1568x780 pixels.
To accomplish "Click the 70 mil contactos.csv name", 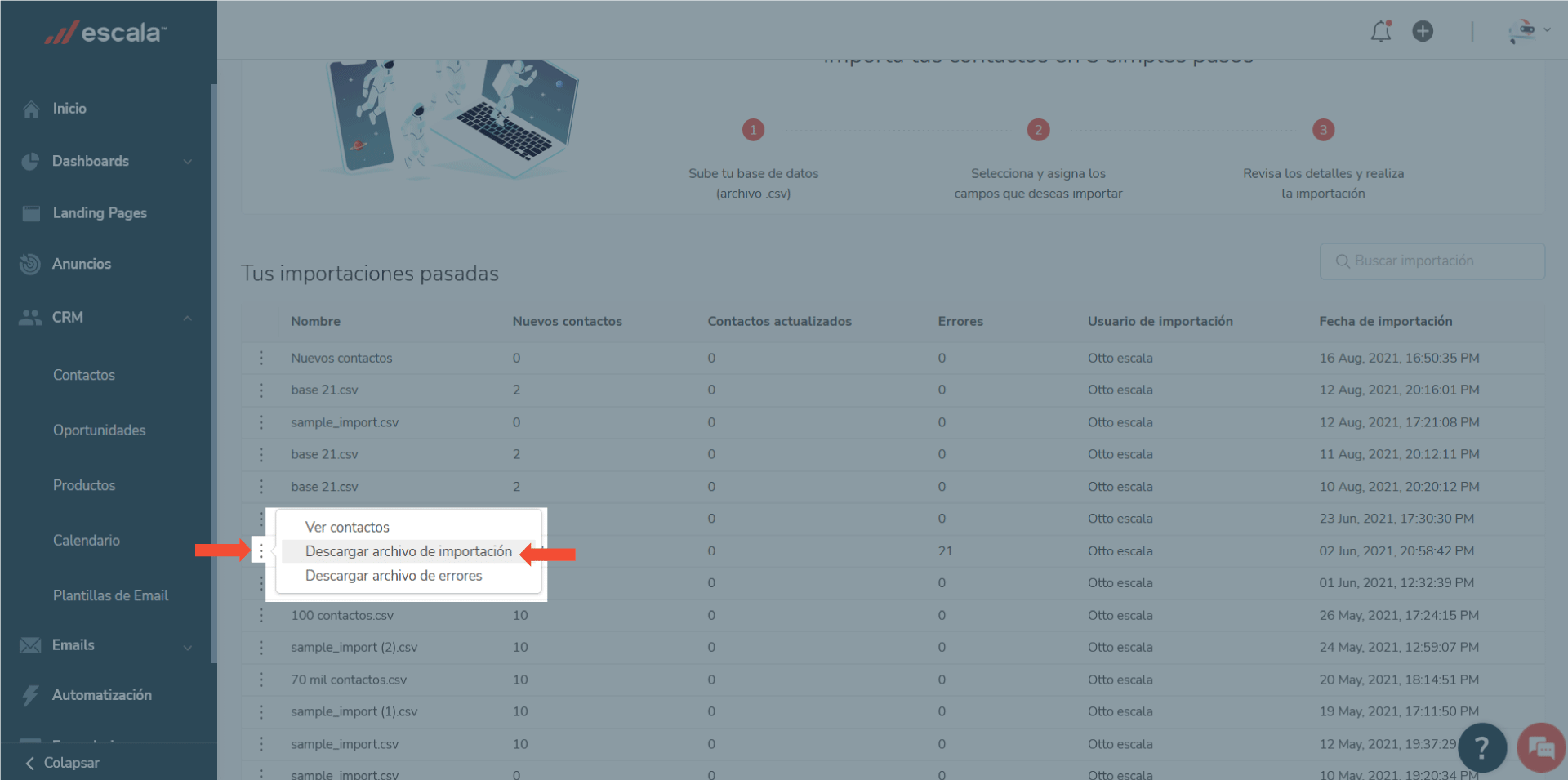I will [349, 680].
